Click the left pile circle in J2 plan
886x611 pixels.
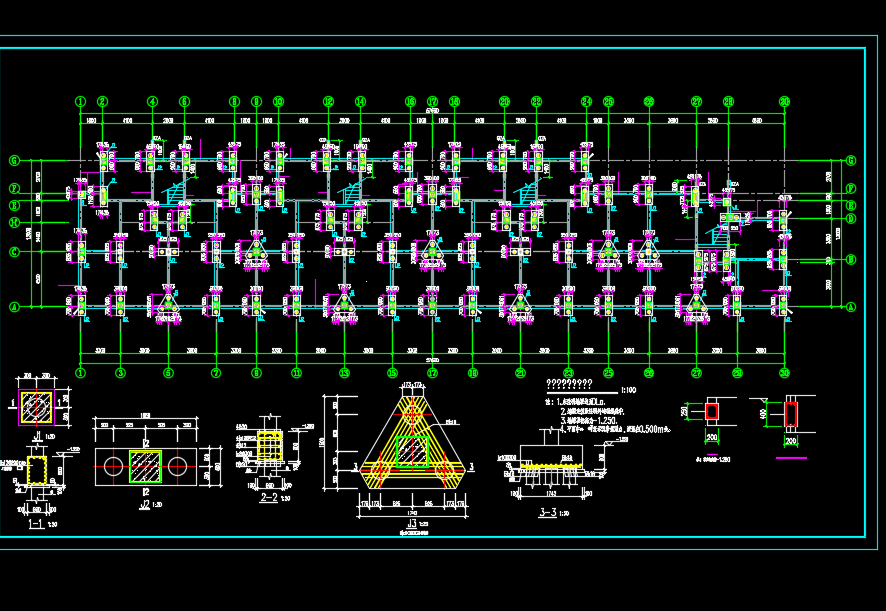point(114,467)
